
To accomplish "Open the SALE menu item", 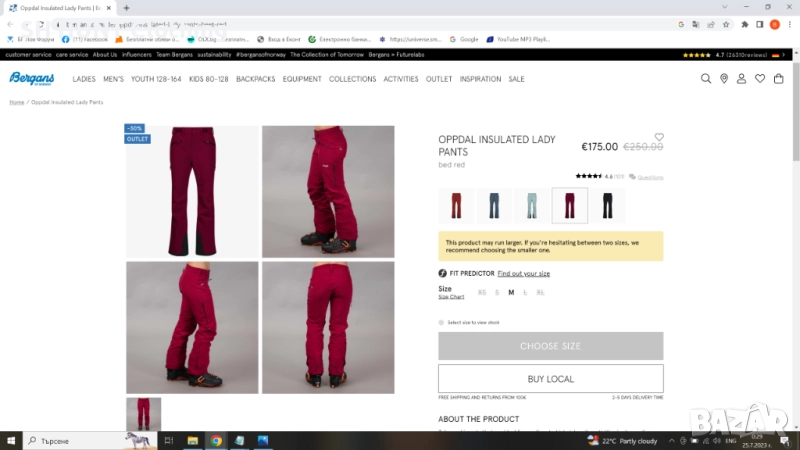I will (x=516, y=79).
